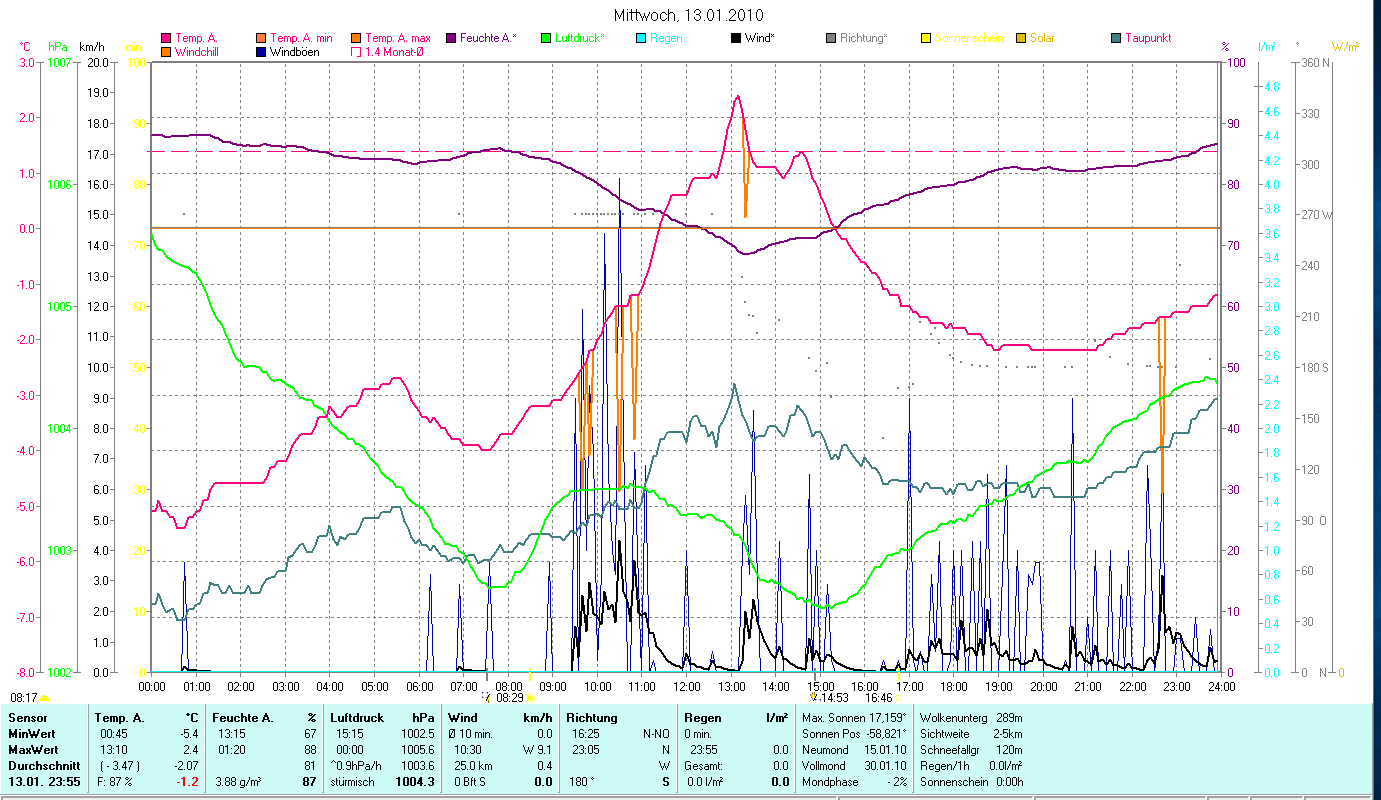The width and height of the screenshot is (1381, 800).
Task: Click the 180 ° direction value
Action: pos(582,782)
